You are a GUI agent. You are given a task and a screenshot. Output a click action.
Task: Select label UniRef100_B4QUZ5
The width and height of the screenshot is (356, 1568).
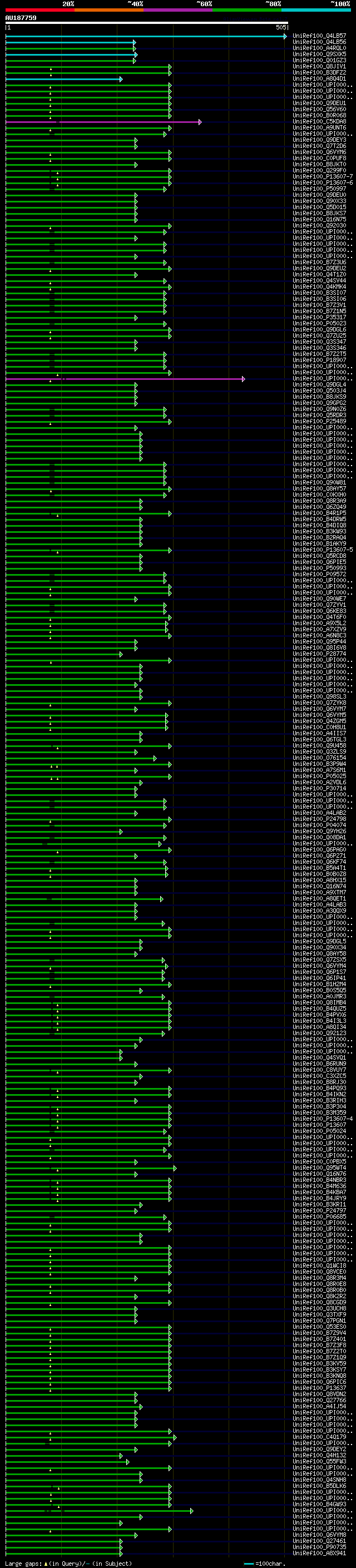tap(319, 1008)
